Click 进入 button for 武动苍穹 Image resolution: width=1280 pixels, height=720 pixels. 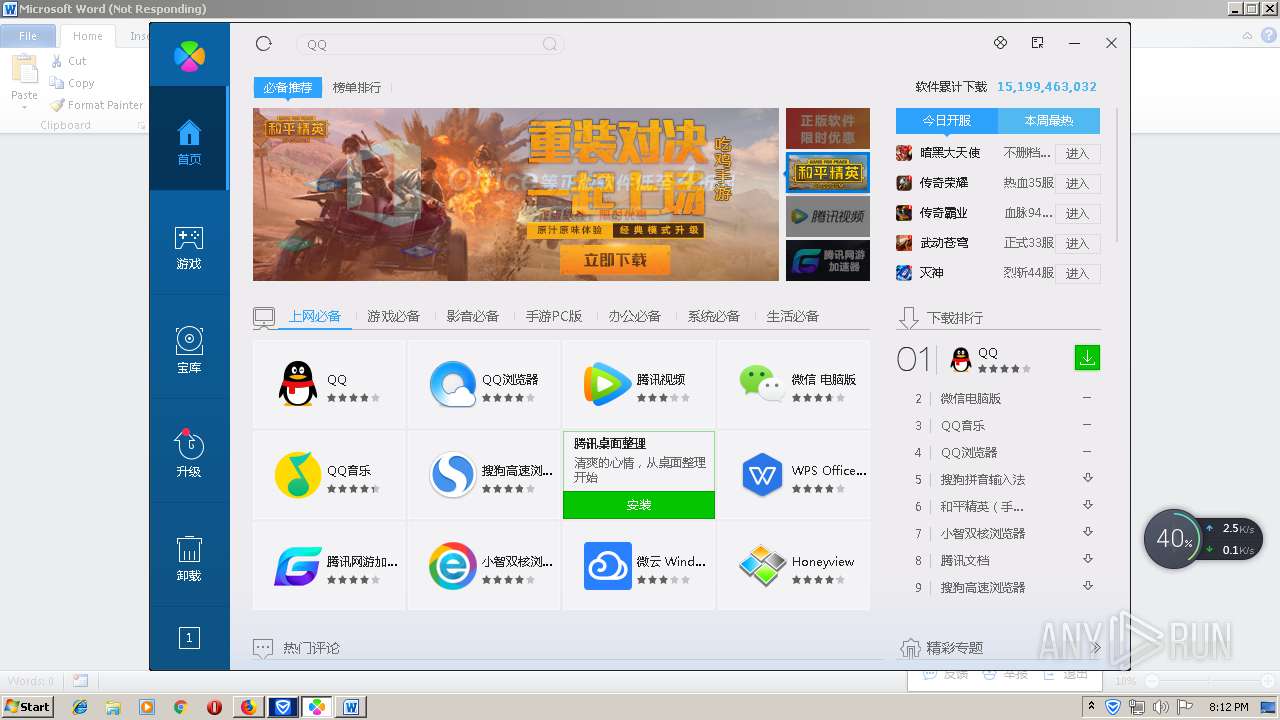(x=1077, y=244)
